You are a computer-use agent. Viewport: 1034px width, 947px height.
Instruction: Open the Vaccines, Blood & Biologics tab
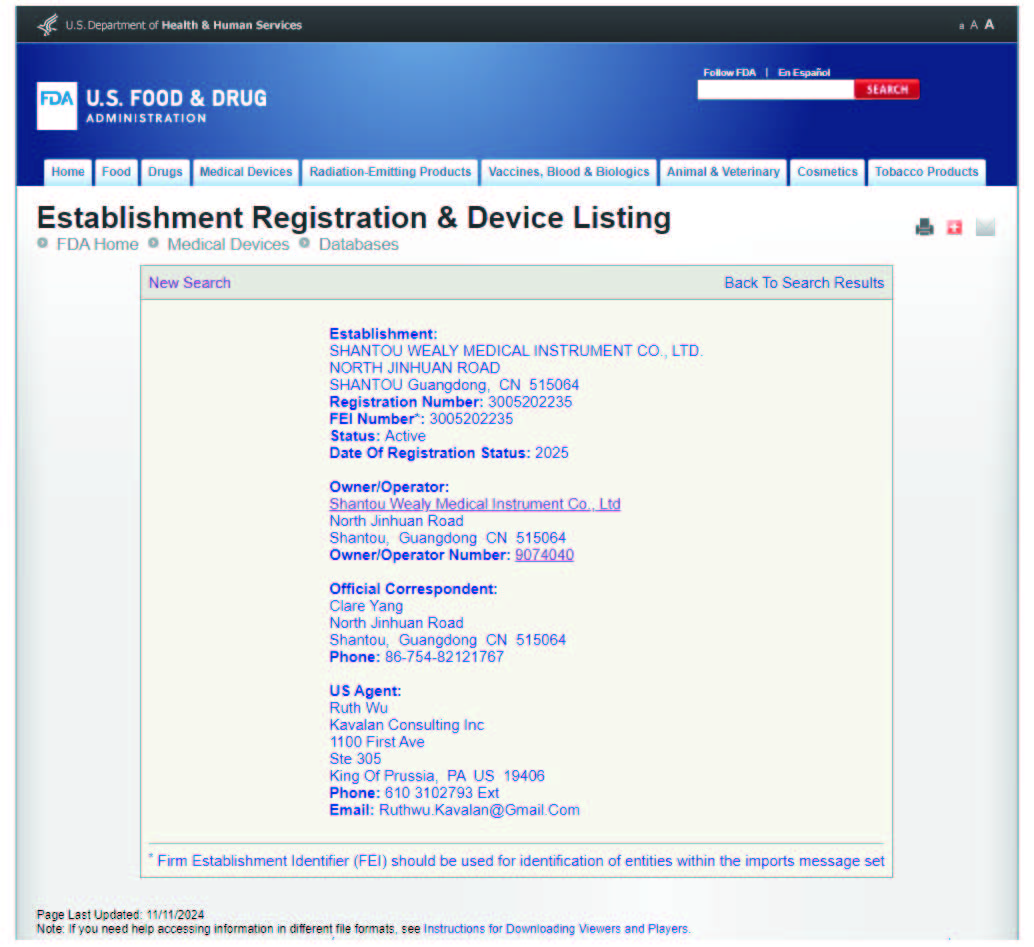click(568, 172)
